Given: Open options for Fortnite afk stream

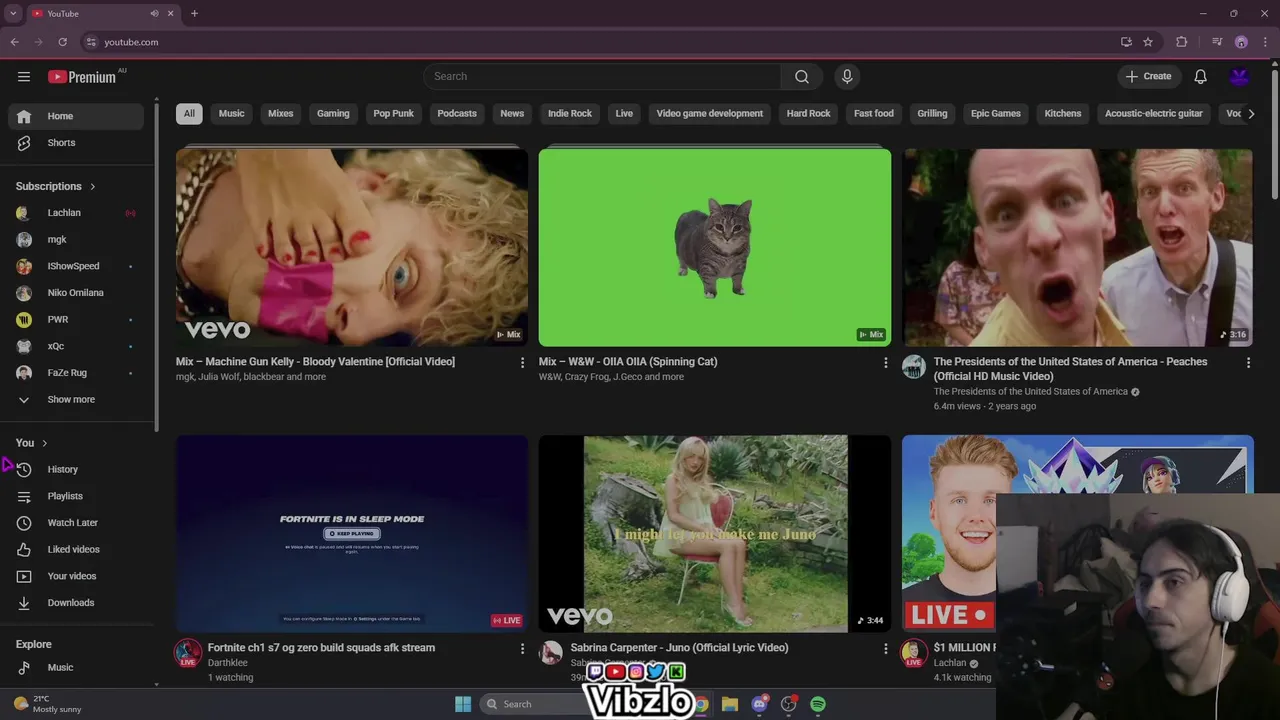Looking at the screenshot, I should click(522, 649).
